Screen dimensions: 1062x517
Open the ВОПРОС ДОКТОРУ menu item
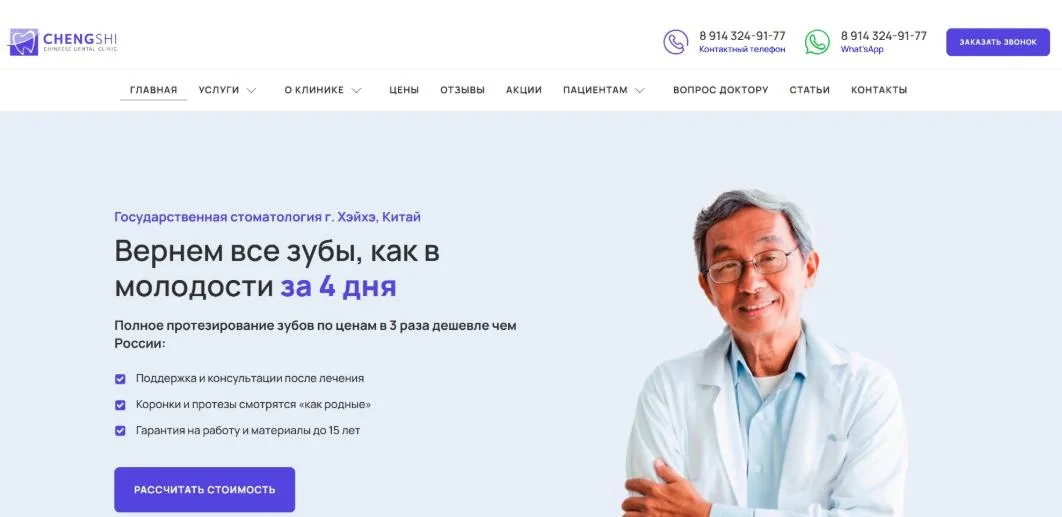[721, 89]
